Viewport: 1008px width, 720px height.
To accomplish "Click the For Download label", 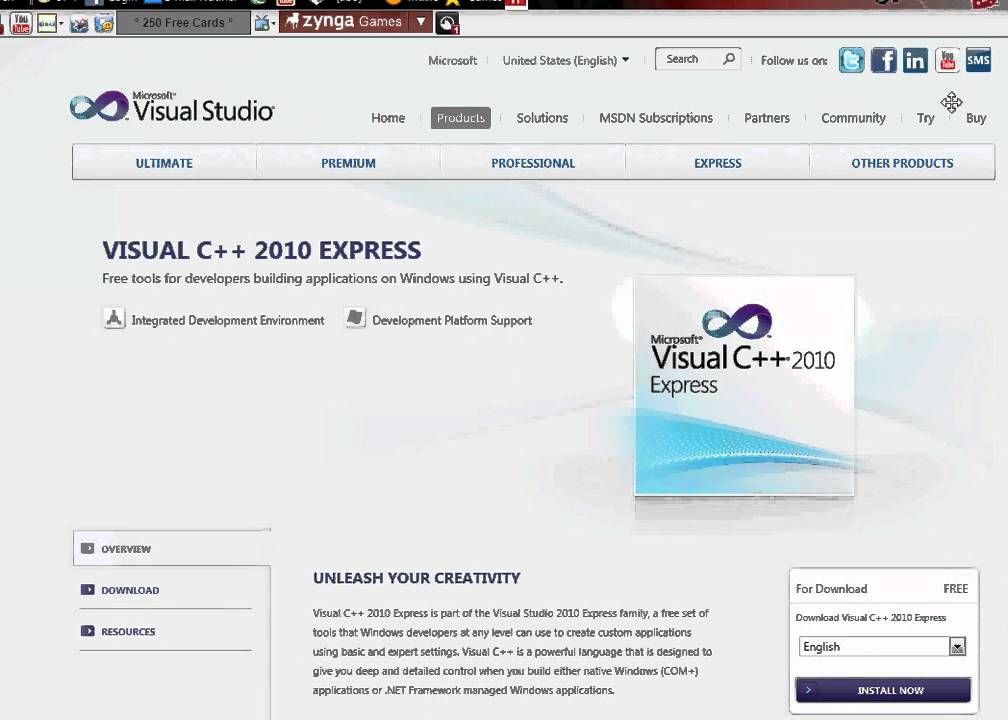I will [x=831, y=588].
